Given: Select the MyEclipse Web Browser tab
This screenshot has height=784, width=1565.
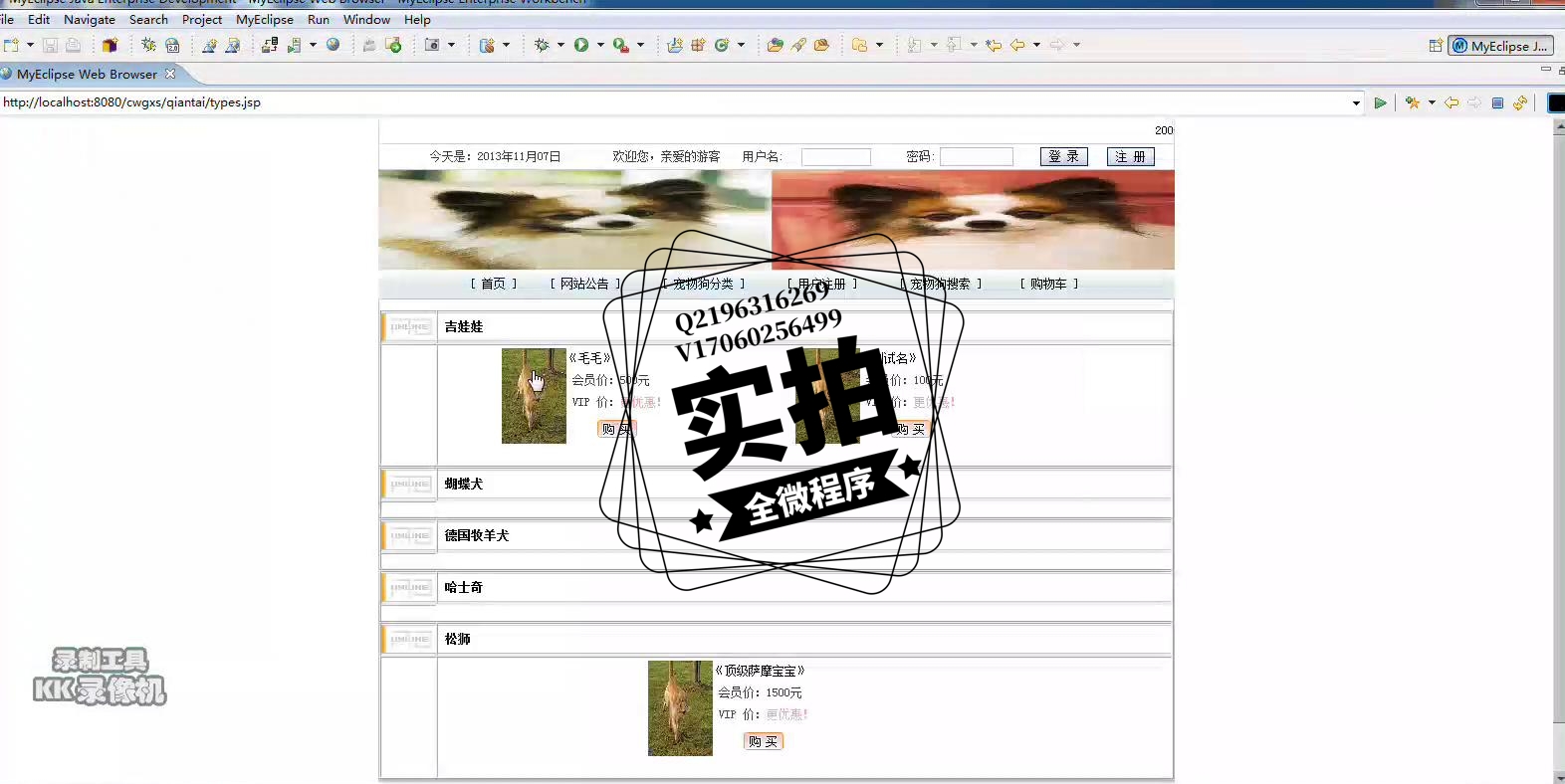Looking at the screenshot, I should (87, 74).
